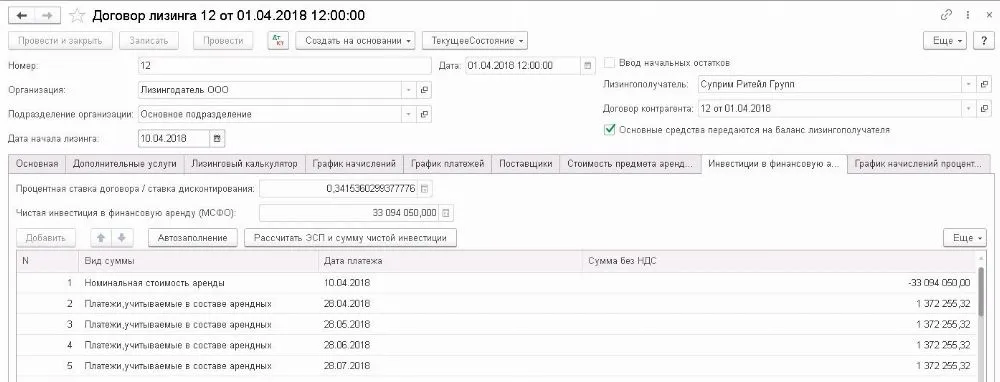Screen dimensions: 1000x382
Task: Select amount cell -33 094 050,00
Action: tap(778, 283)
